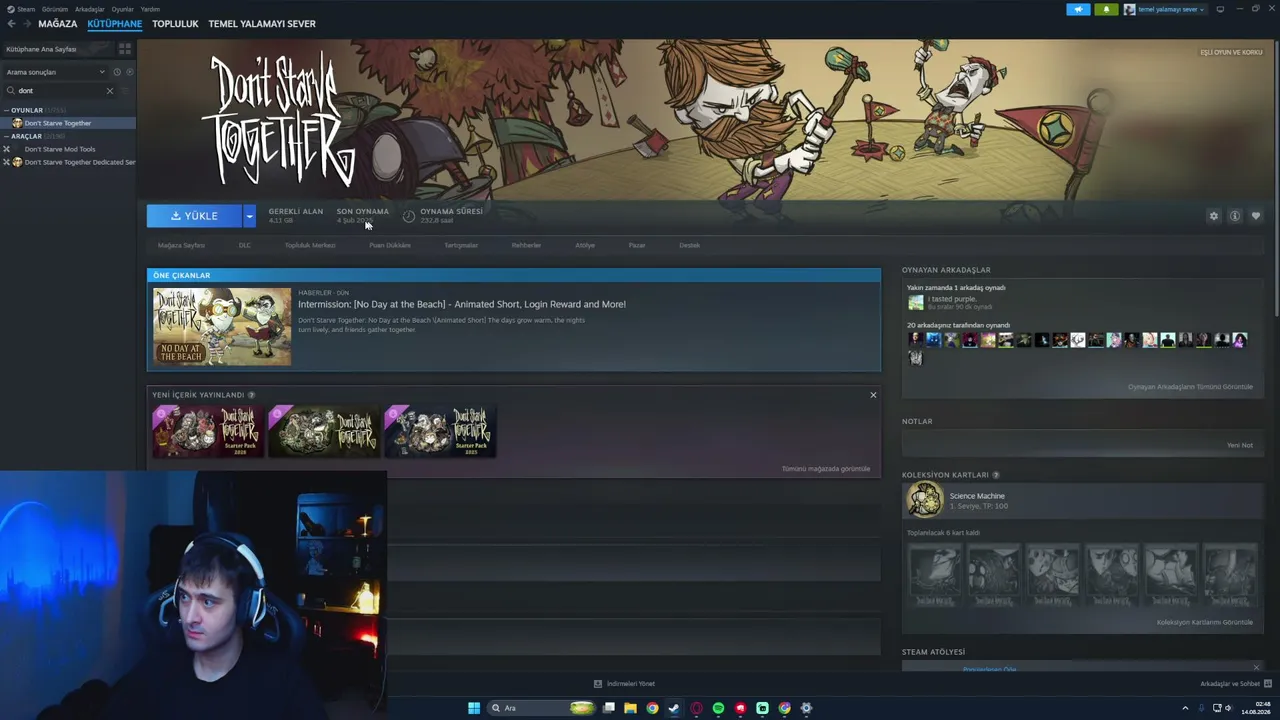
Task: Collapse the ARAÇLAR category
Action: tap(6, 136)
